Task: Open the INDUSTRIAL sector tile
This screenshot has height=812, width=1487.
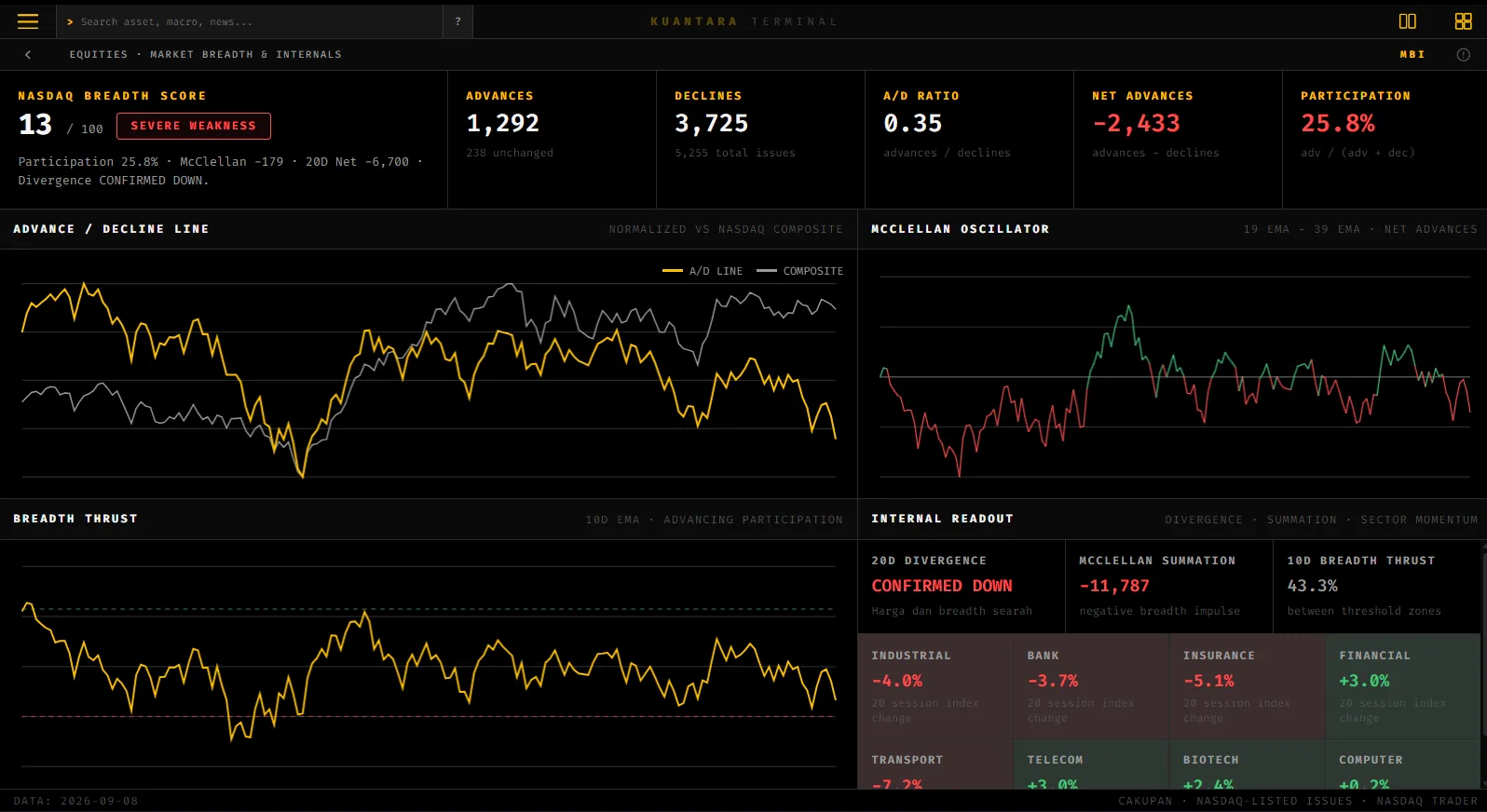Action: tap(935, 687)
